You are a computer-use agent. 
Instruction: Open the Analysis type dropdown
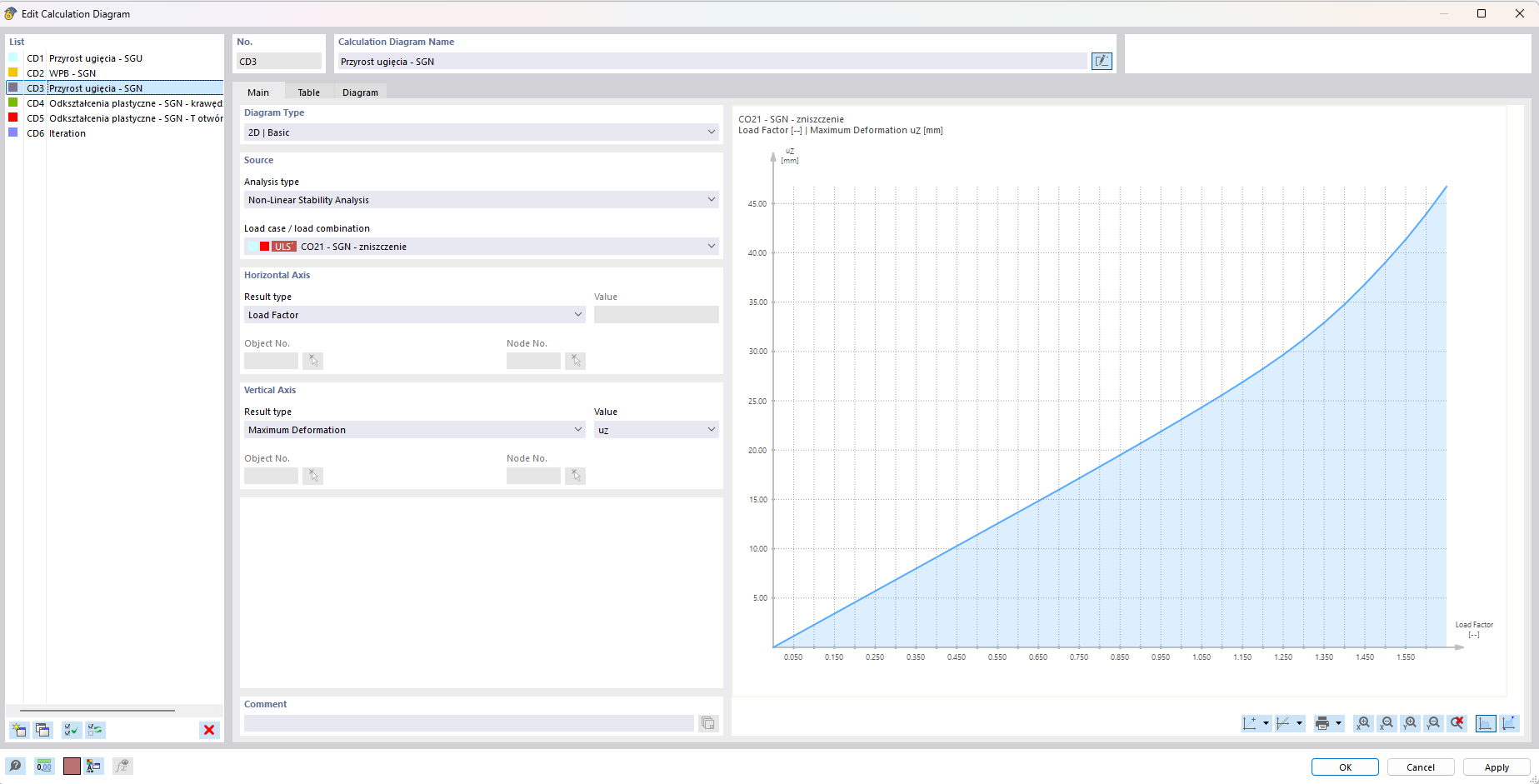tap(482, 200)
